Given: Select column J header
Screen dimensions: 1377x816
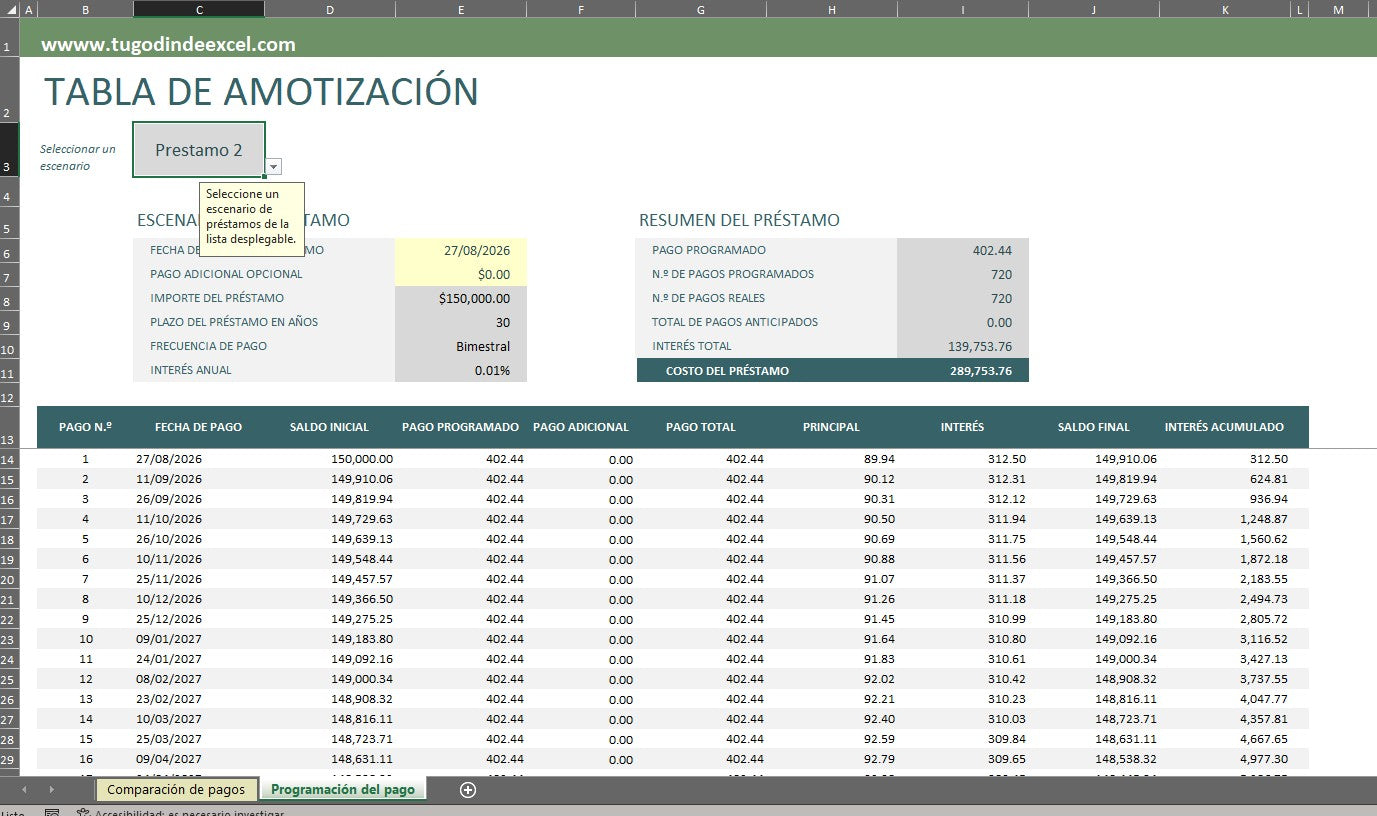Looking at the screenshot, I should click(x=1094, y=9).
